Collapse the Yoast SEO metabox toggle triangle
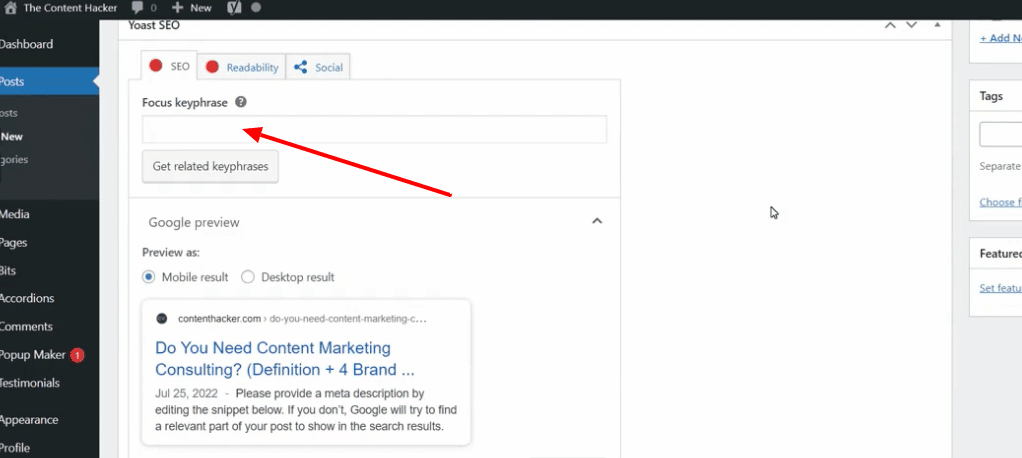This screenshot has width=1022, height=458. click(937, 25)
